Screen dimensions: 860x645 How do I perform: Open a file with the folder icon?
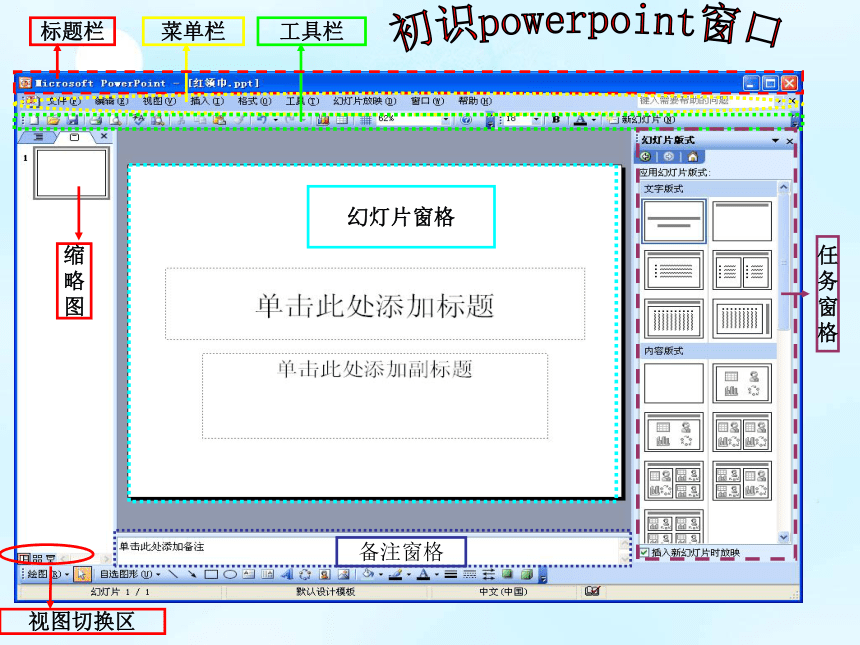tap(53, 120)
